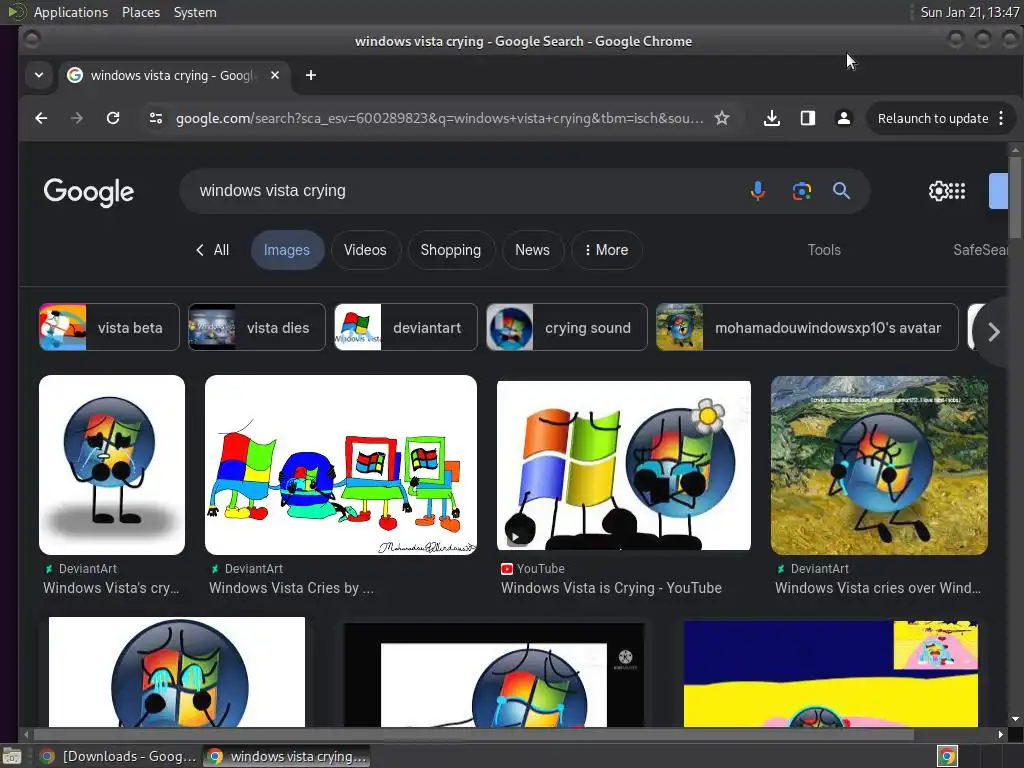The image size is (1024, 768).
Task: Click the vertical scrollbar thumb
Action: click(x=1015, y=197)
